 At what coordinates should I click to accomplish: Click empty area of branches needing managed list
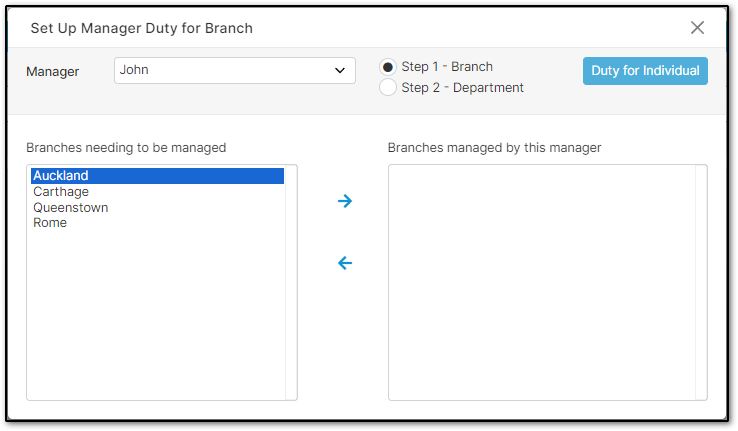click(x=157, y=315)
